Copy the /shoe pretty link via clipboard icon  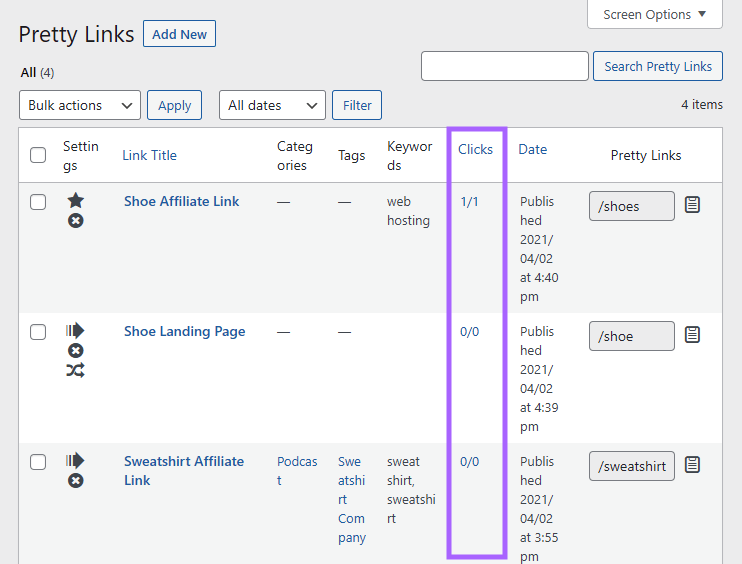pyautogui.click(x=692, y=335)
